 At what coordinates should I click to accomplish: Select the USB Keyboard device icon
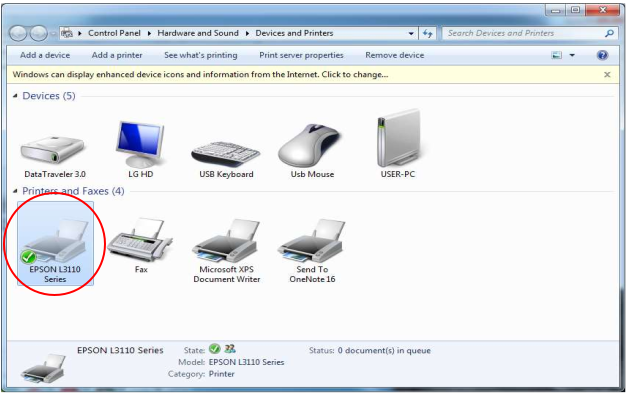click(226, 153)
